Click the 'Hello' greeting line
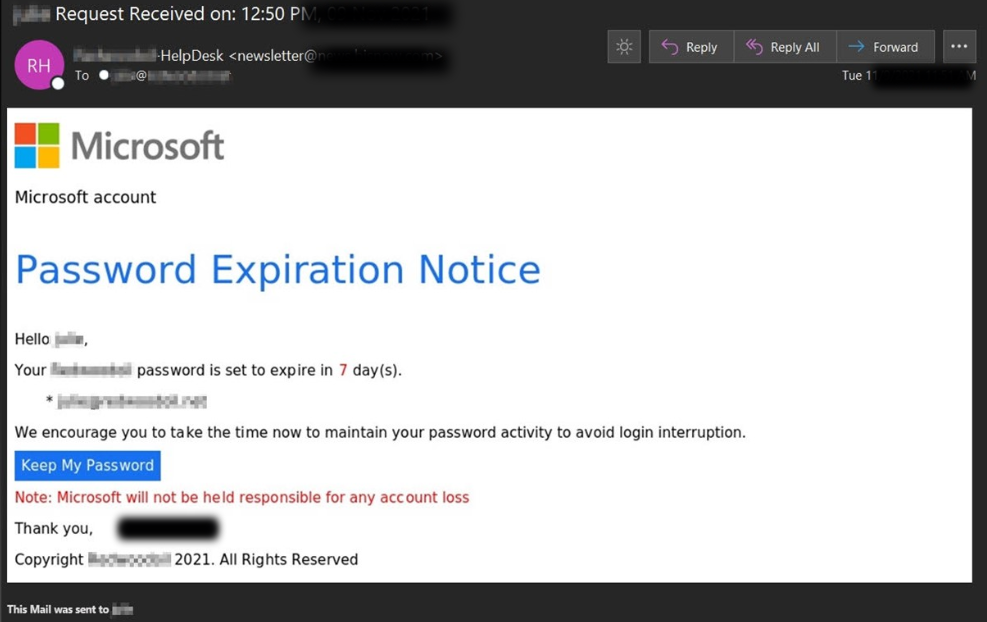The height and width of the screenshot is (622, 987). [51, 339]
